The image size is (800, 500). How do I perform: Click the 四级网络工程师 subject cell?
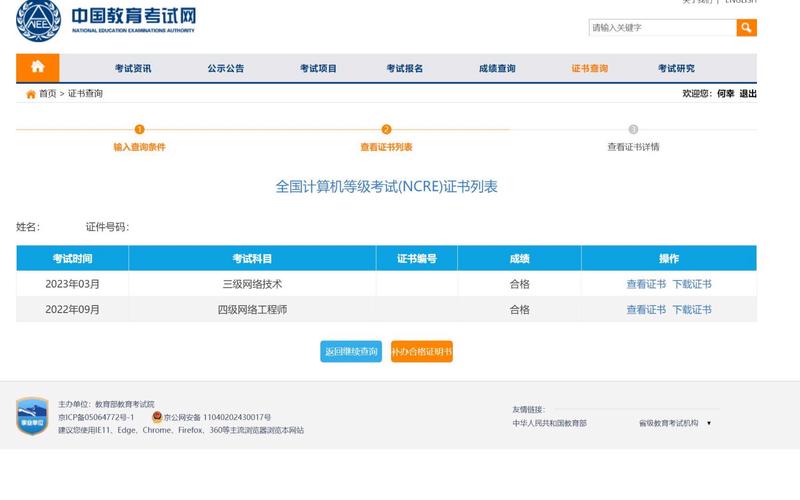click(252, 310)
